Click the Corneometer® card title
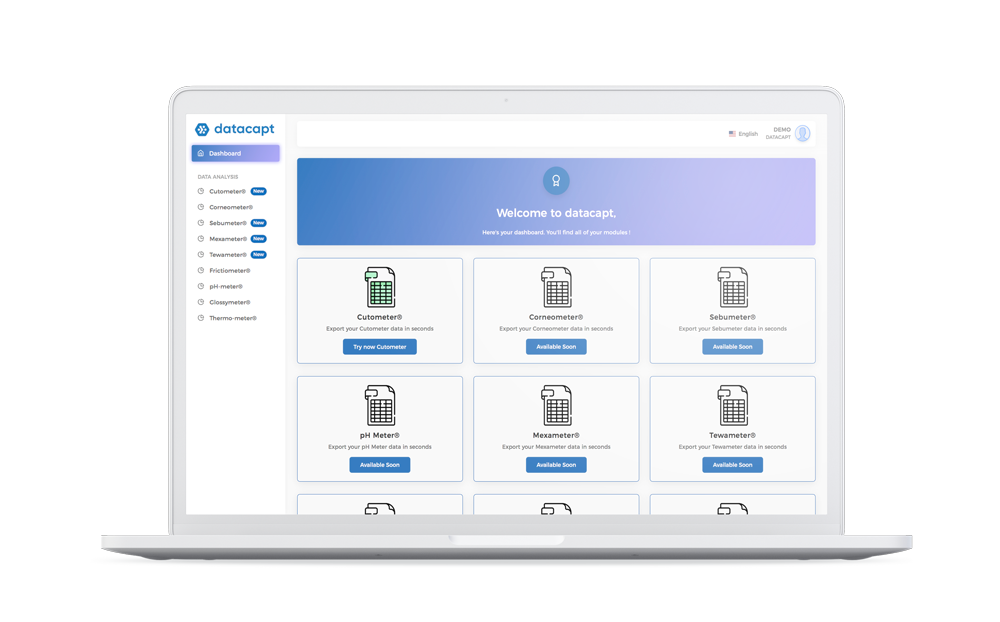Screen dimensions: 1000x622 (x=556, y=317)
